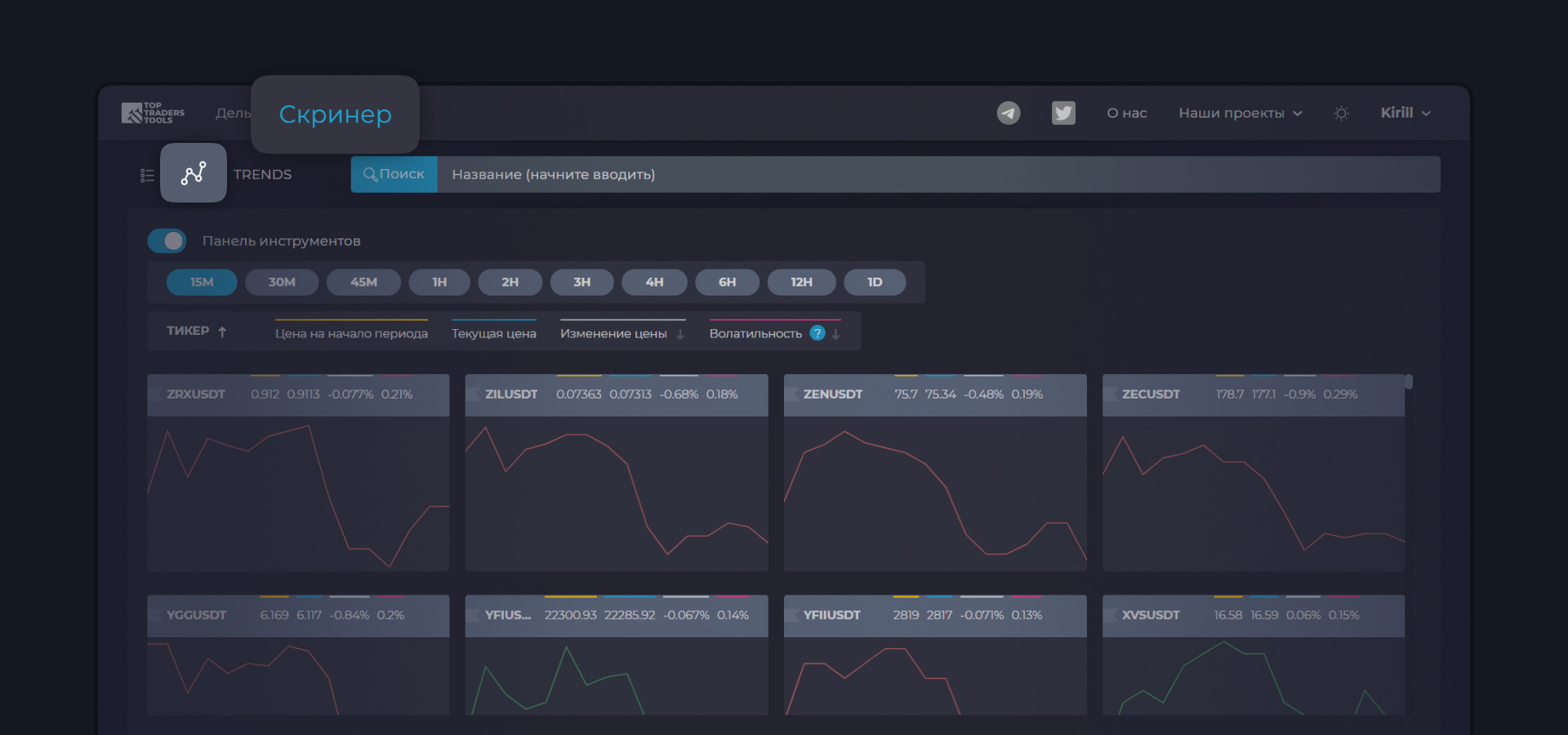Switch to the list view icon

147,175
